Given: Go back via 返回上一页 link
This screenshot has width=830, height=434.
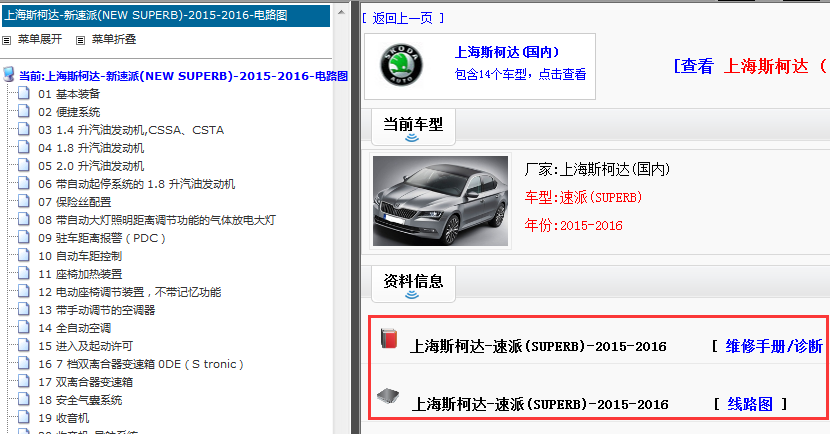Looking at the screenshot, I should 403,19.
